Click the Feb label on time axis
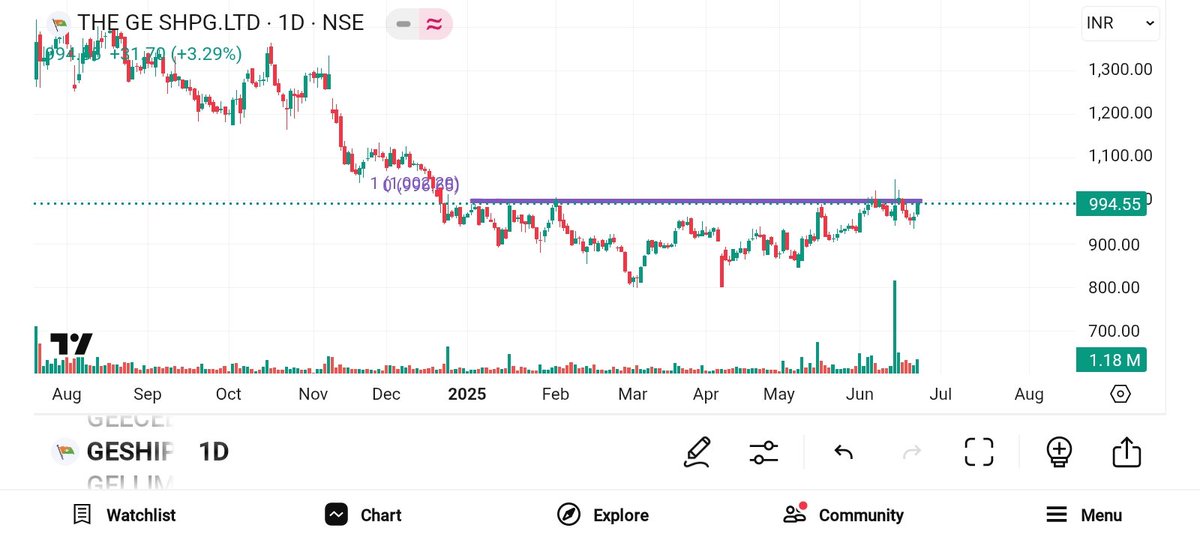 (555, 394)
